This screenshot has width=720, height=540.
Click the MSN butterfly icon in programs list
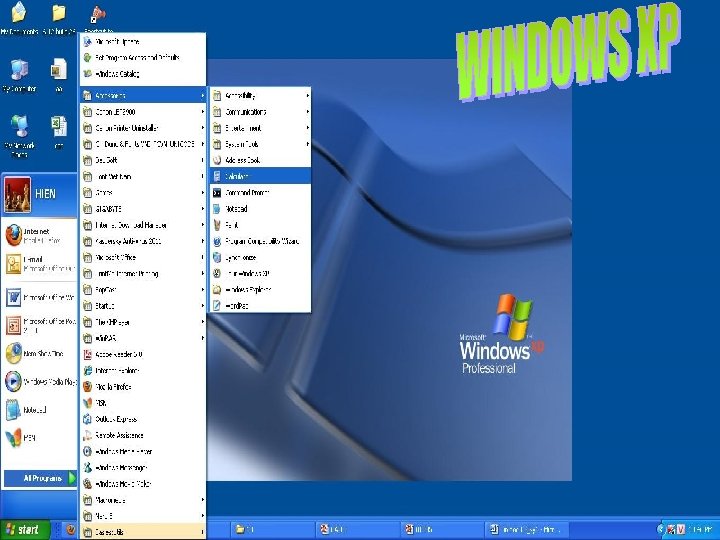click(x=87, y=403)
